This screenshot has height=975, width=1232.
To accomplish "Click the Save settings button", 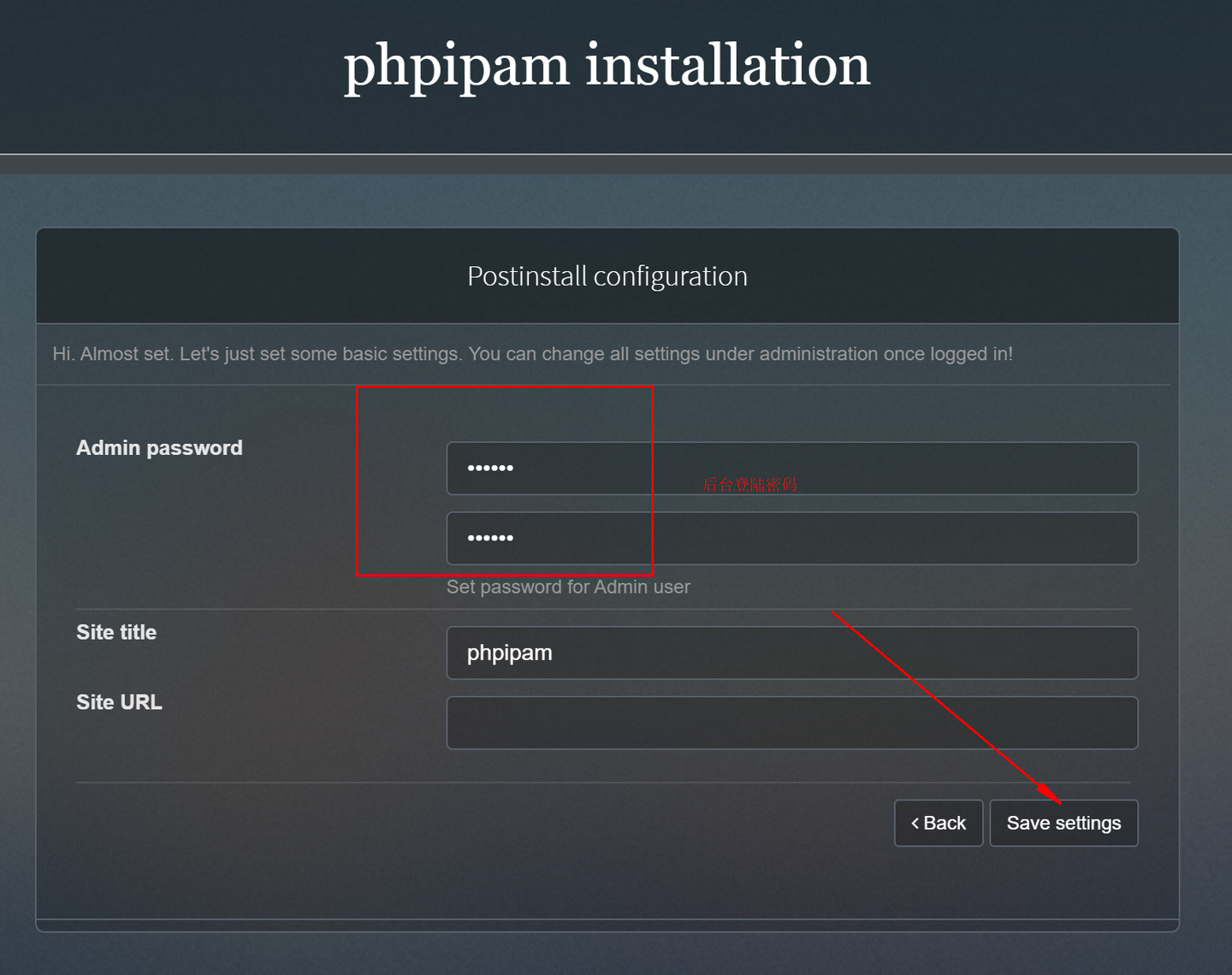I will coord(1063,823).
